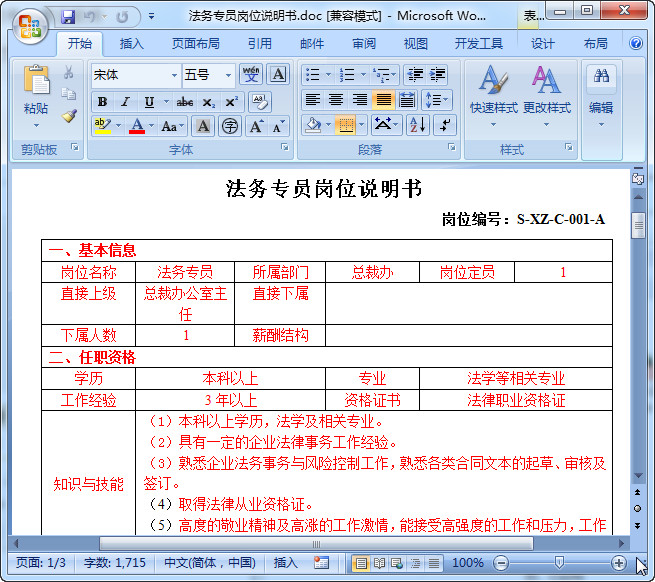Switch to the 开发工具 tab
This screenshot has height=582, width=655.
pyautogui.click(x=479, y=43)
